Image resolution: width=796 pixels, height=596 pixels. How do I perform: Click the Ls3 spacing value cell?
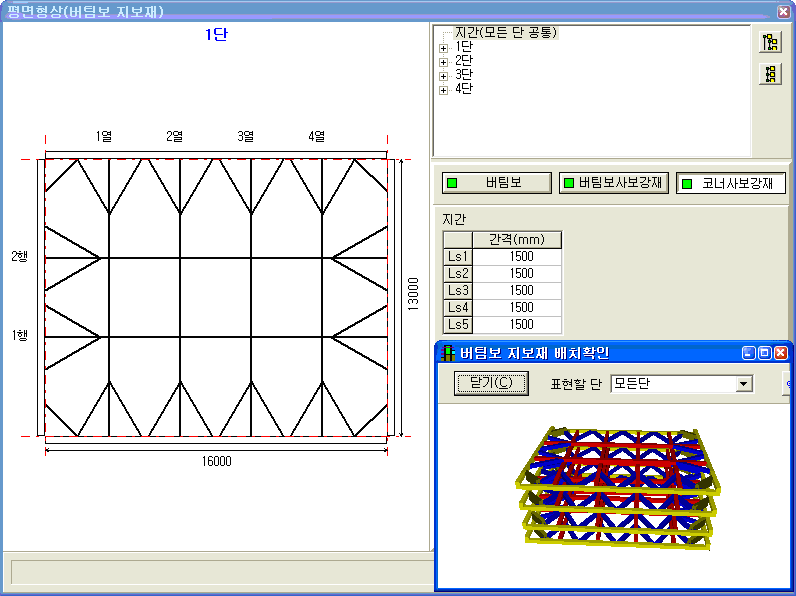click(517, 290)
